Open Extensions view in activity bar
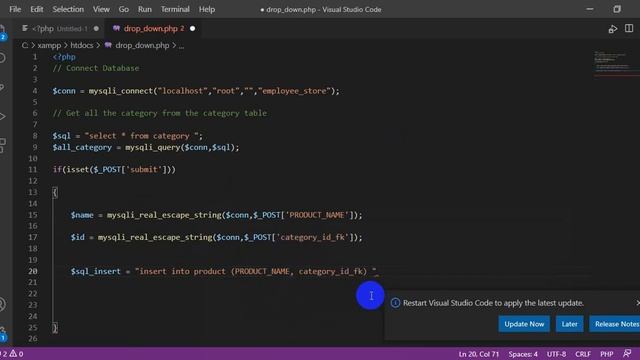The width and height of the screenshot is (640, 360). (x=2, y=145)
